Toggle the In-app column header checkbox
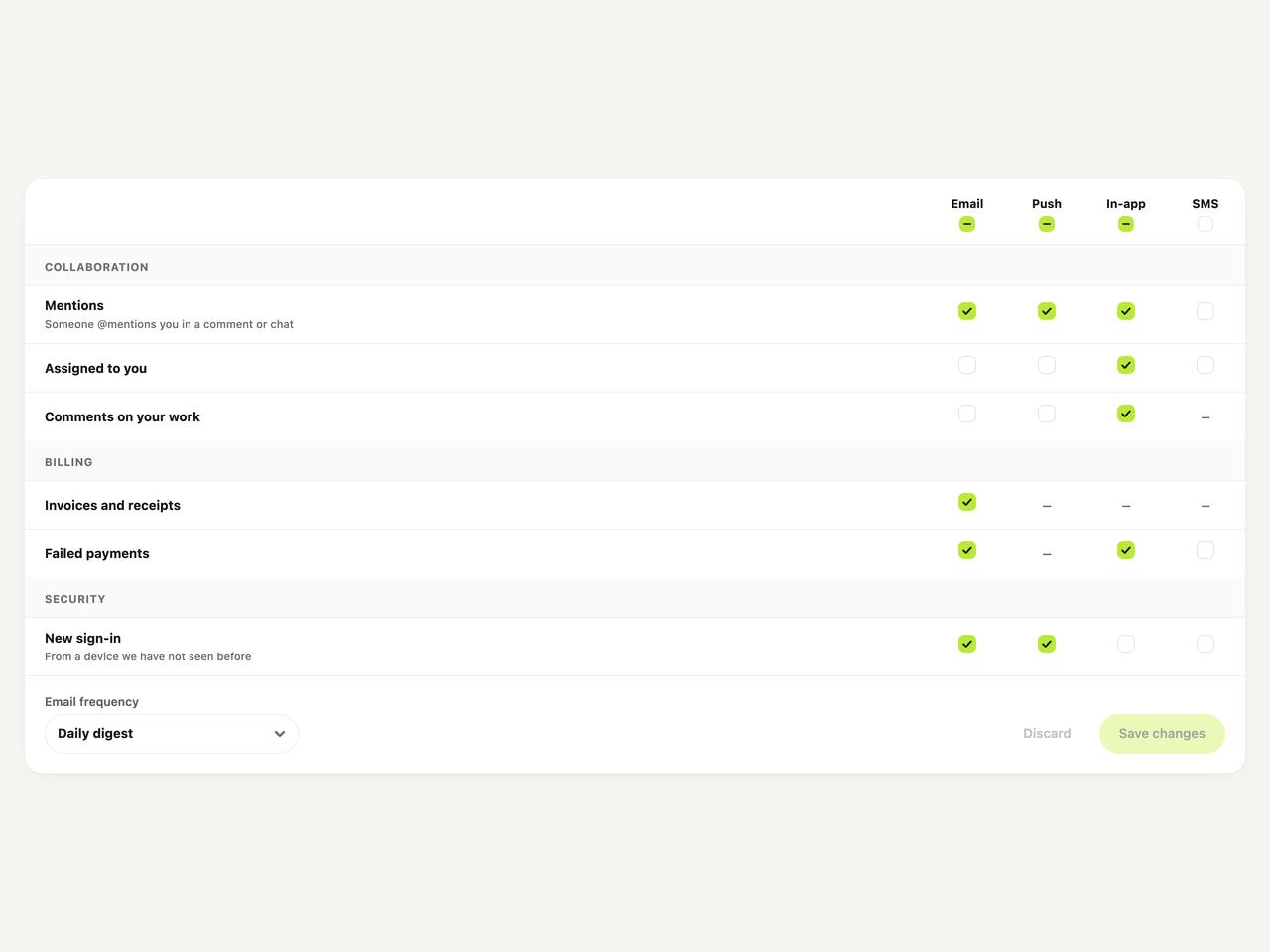This screenshot has width=1270, height=952. pyautogui.click(x=1126, y=224)
